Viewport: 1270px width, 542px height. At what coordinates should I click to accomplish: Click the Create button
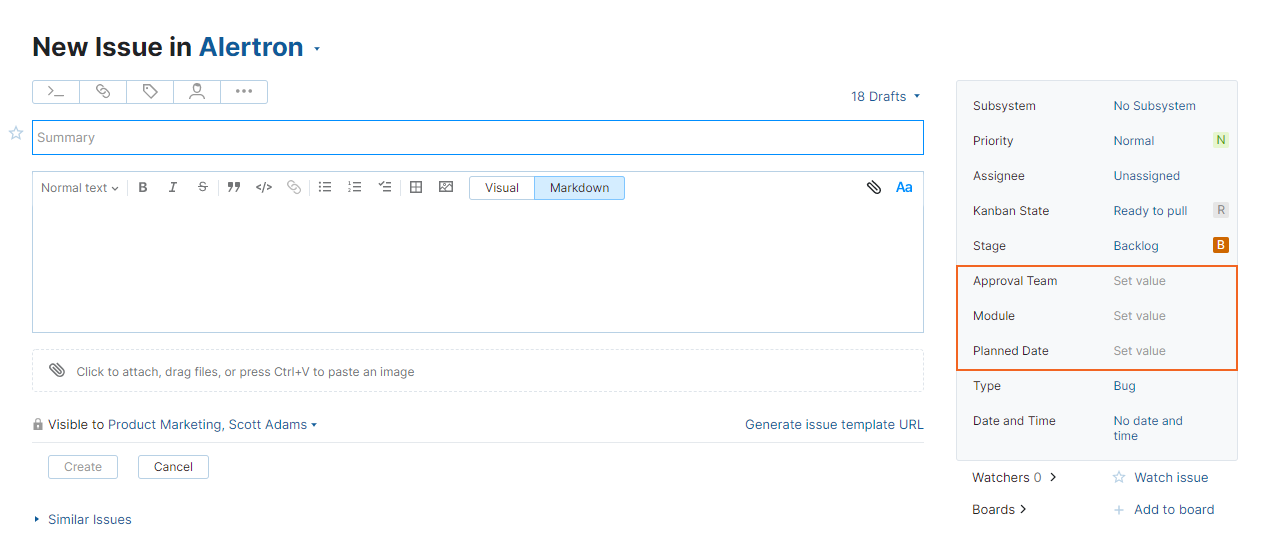tap(83, 467)
